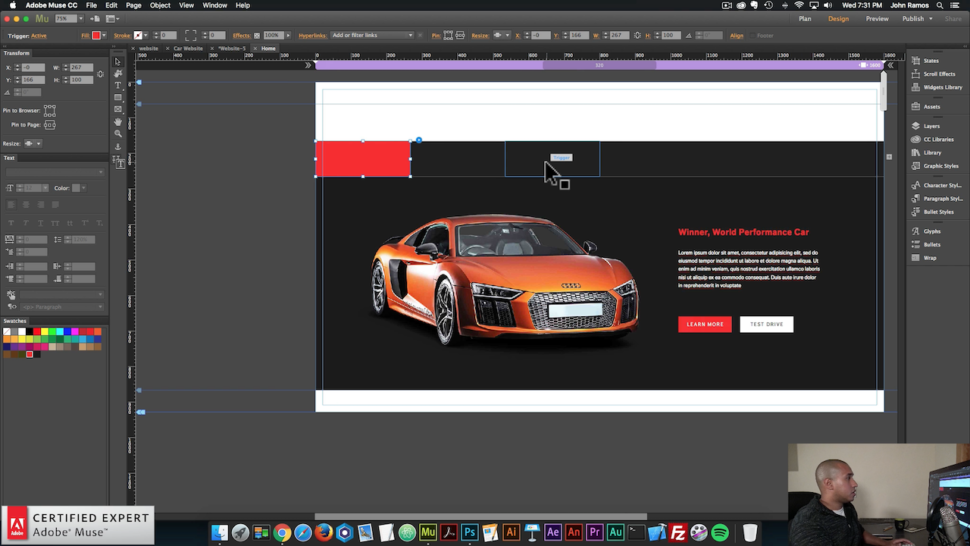
Task: Toggle the effects checkbox beside opacity
Action: pos(257,36)
